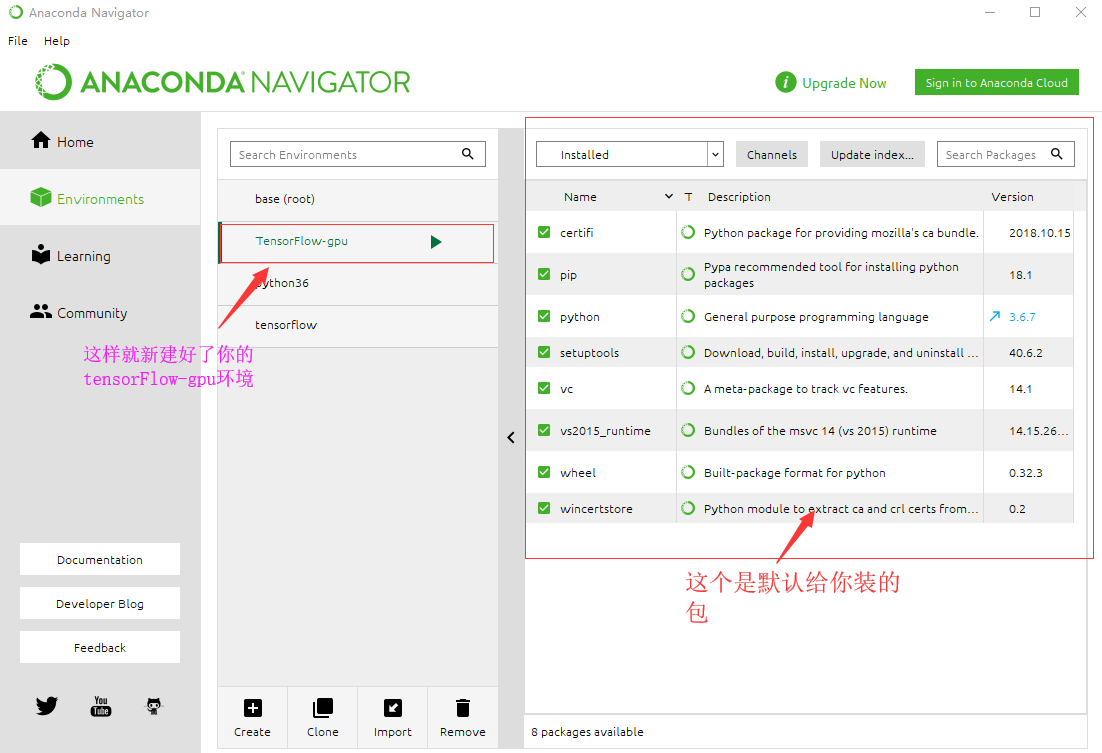Click the Upgrade Now info icon
Screen dimensions: 1102x753
point(786,82)
